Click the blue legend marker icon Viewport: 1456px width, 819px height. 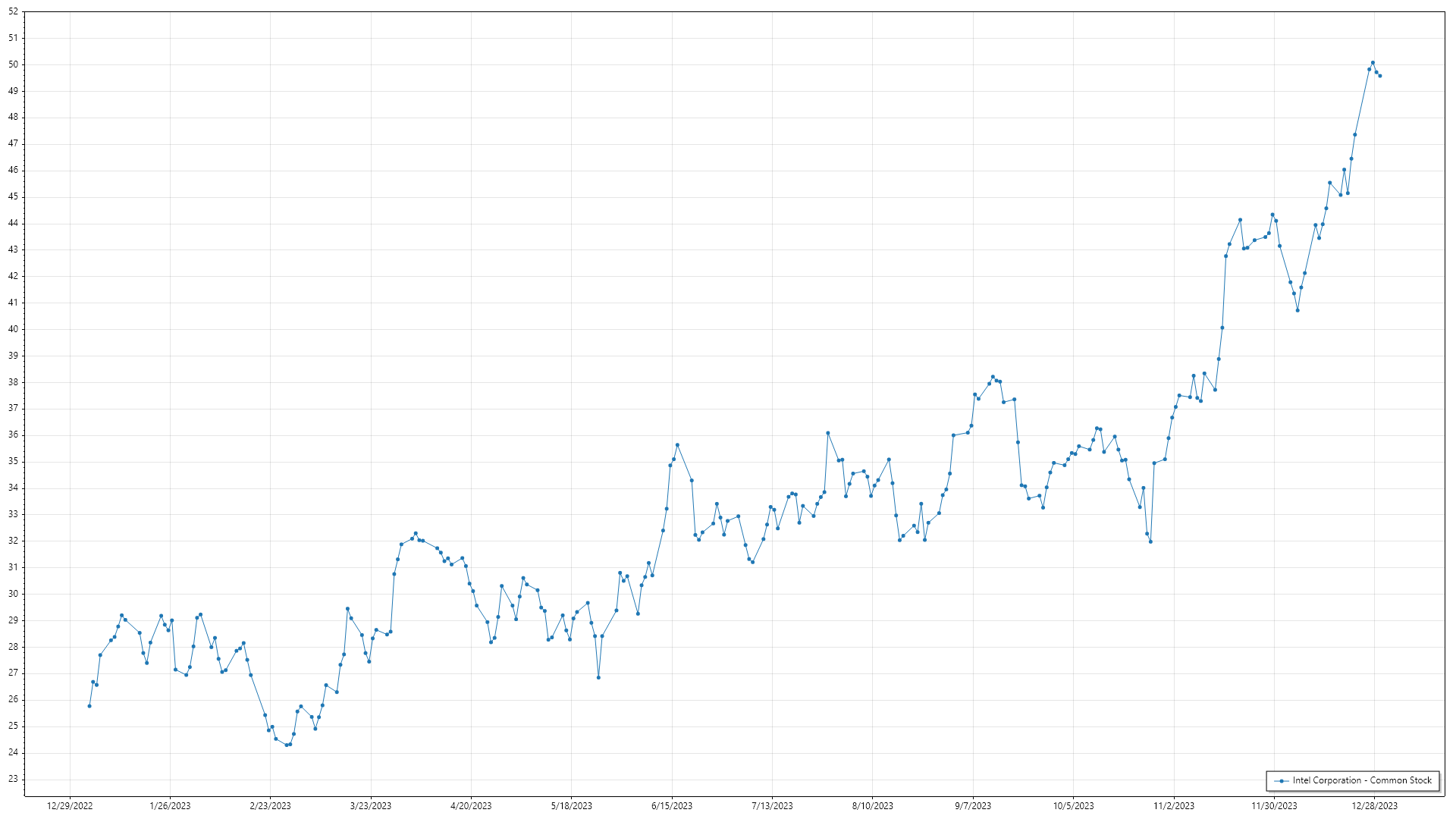click(1282, 781)
